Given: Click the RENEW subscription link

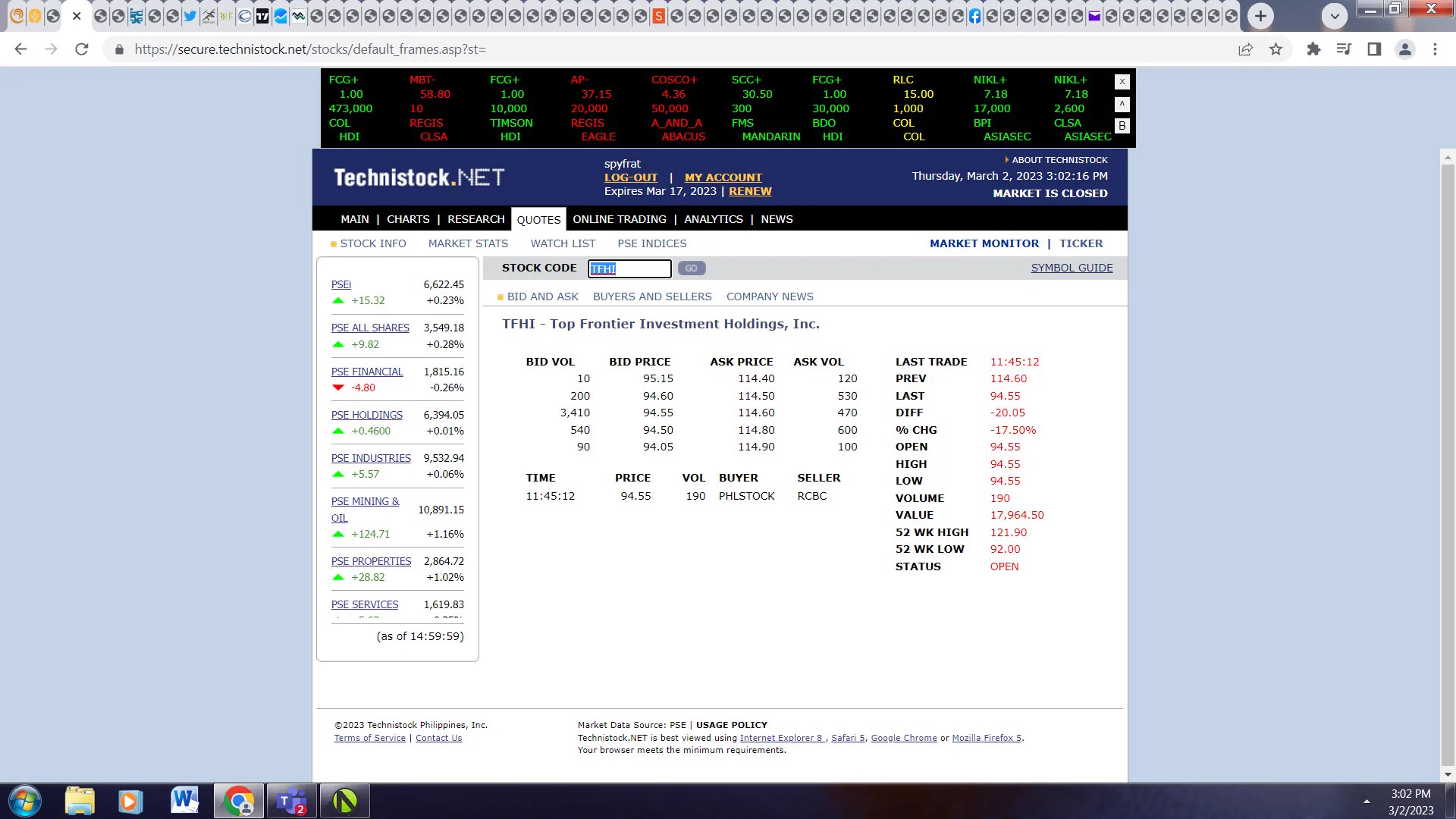Looking at the screenshot, I should (750, 191).
